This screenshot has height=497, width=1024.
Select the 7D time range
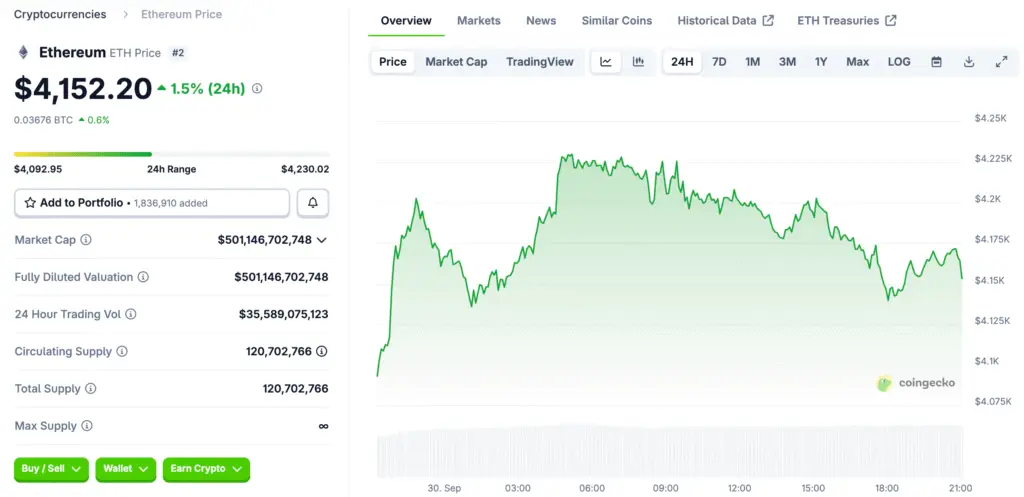pyautogui.click(x=719, y=62)
